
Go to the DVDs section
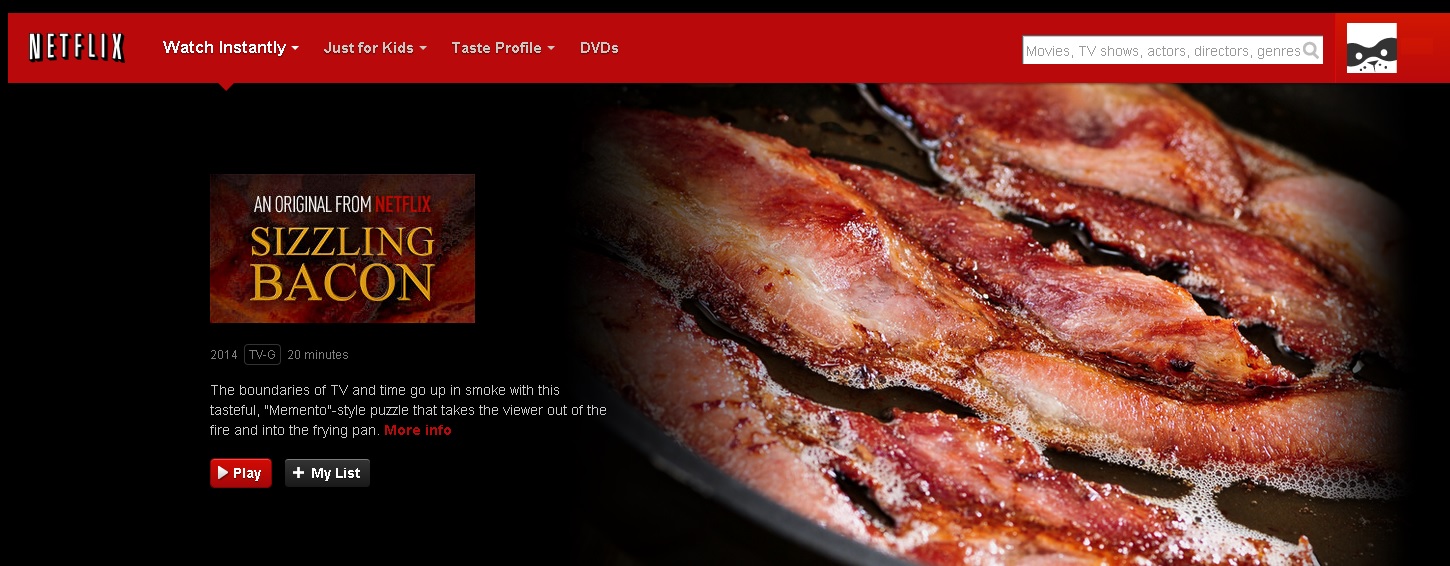[599, 48]
